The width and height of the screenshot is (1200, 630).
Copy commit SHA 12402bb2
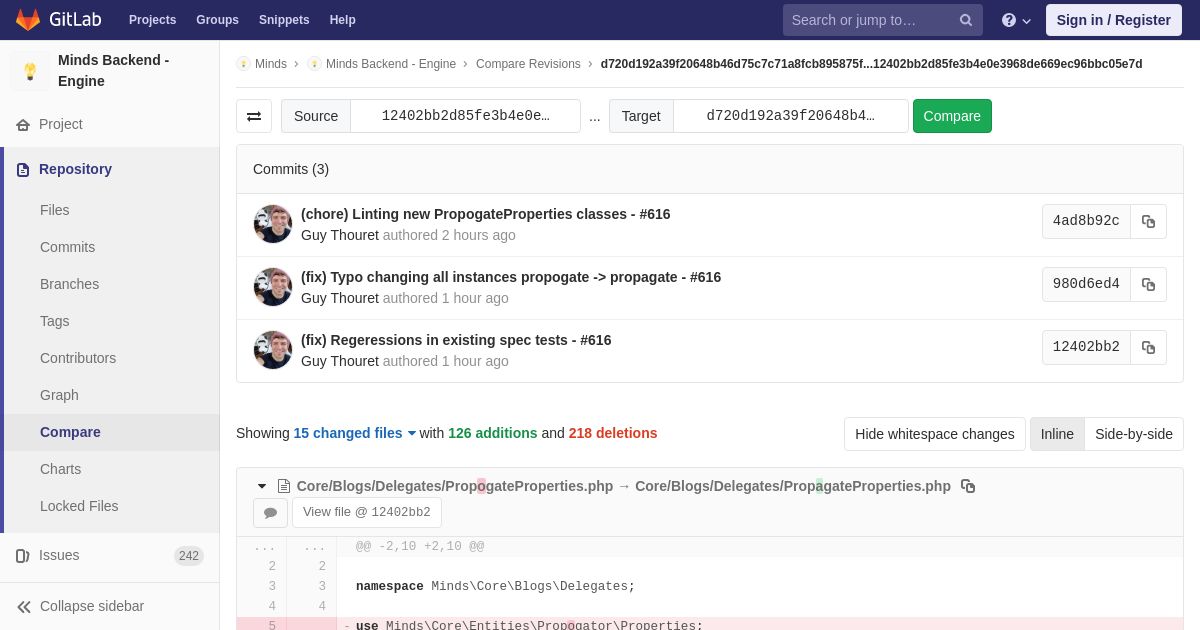click(x=1148, y=347)
